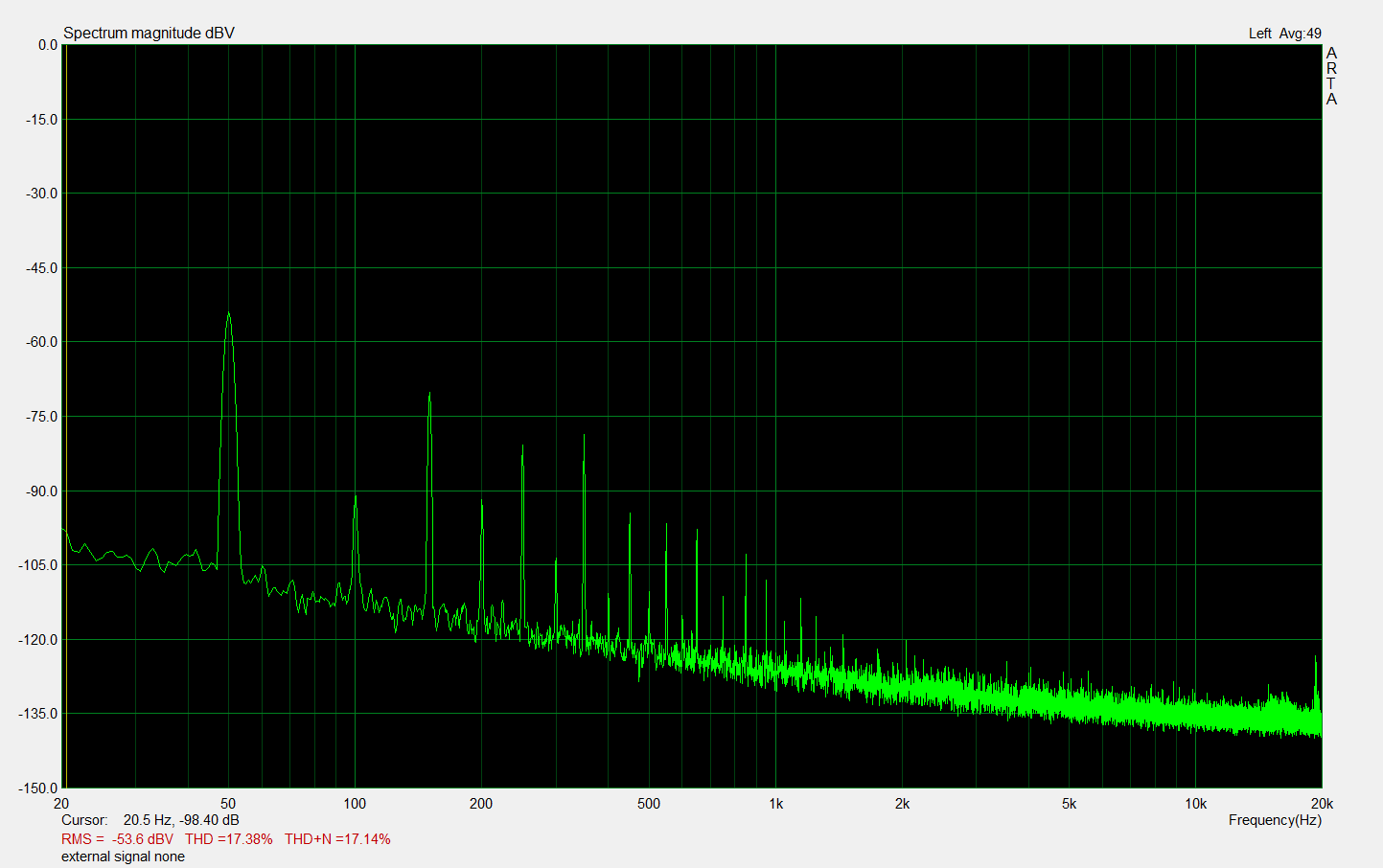Click the 200 Hz x-axis label

click(481, 804)
